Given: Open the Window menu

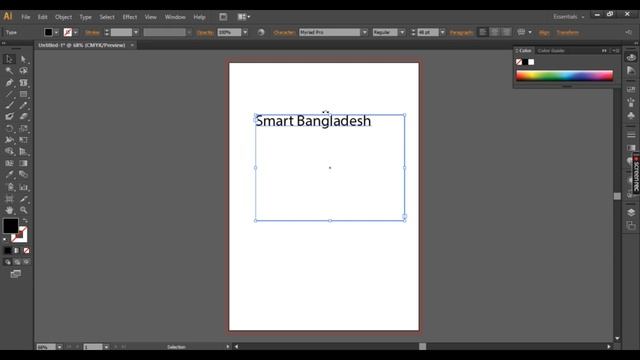Looking at the screenshot, I should pos(175,17).
